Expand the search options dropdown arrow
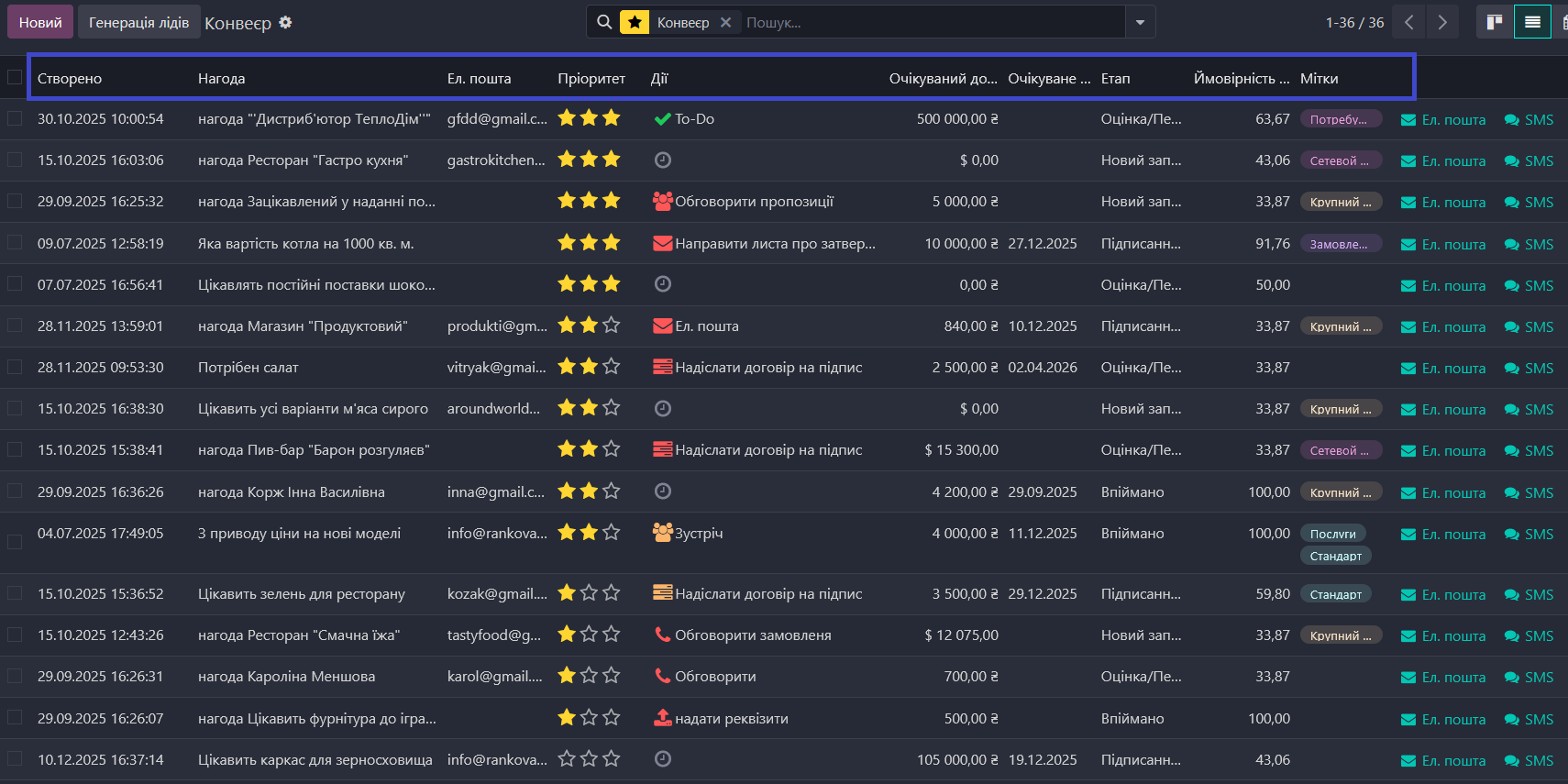The image size is (1568, 784). [1140, 22]
